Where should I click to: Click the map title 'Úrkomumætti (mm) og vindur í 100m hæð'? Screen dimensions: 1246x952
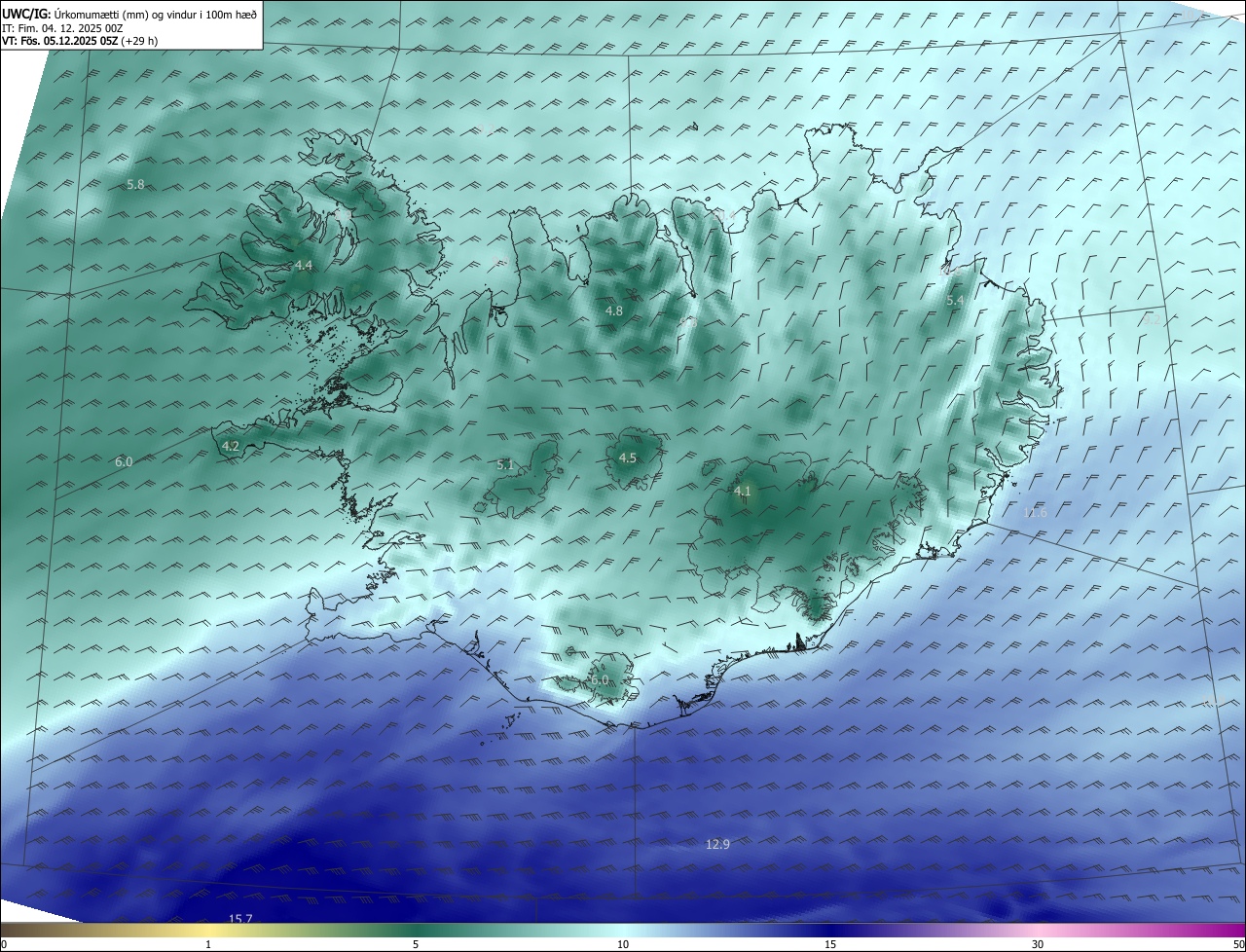[157, 14]
